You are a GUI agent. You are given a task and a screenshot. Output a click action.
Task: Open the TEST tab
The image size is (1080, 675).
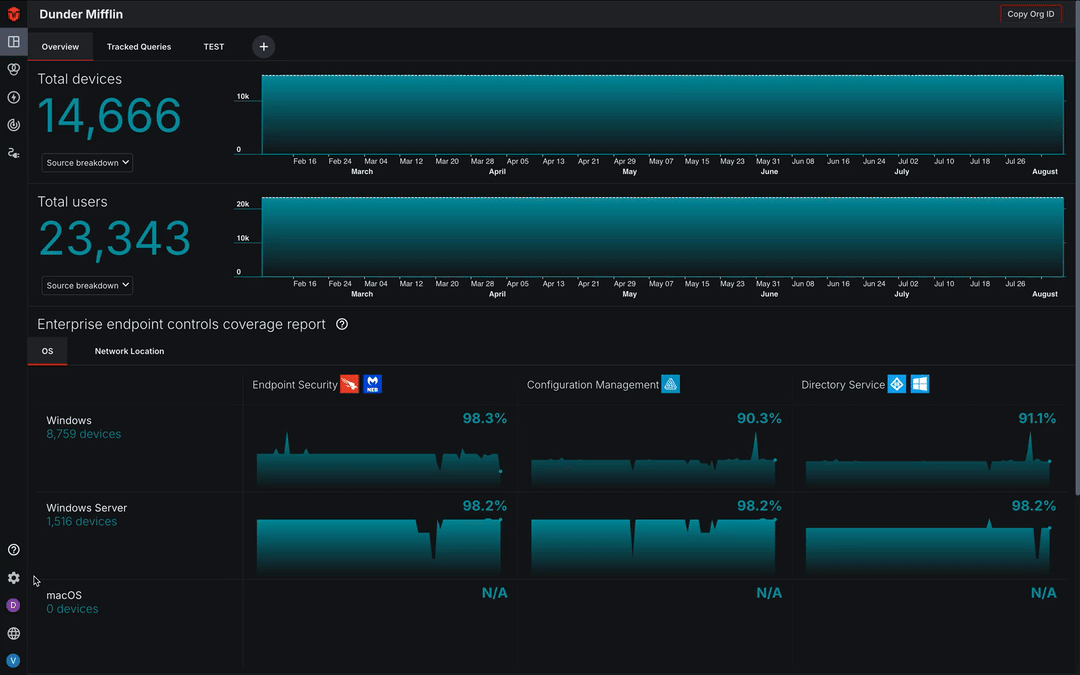214,47
